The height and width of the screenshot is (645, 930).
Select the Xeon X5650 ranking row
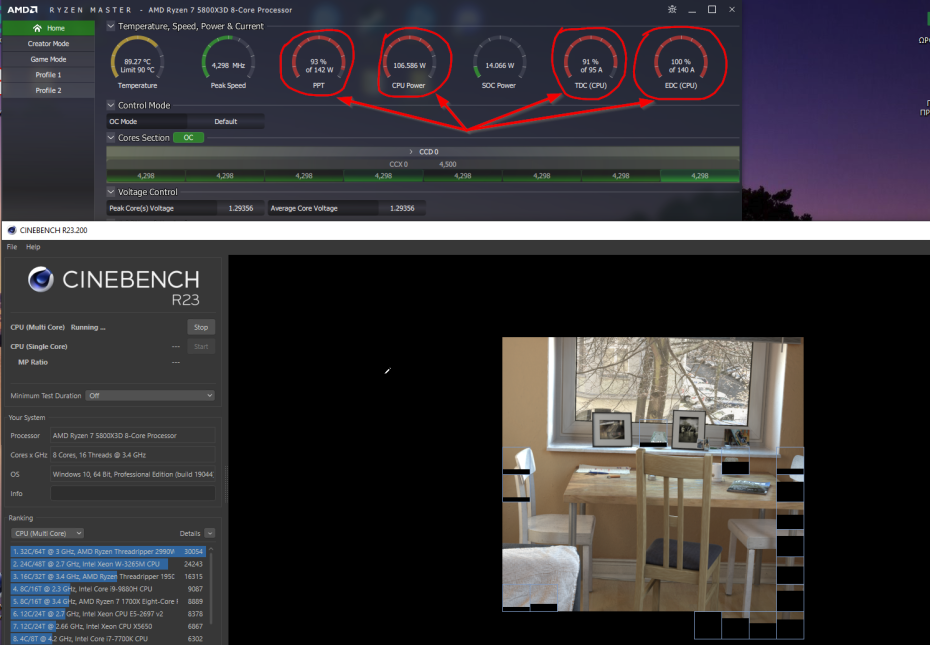tap(108, 626)
